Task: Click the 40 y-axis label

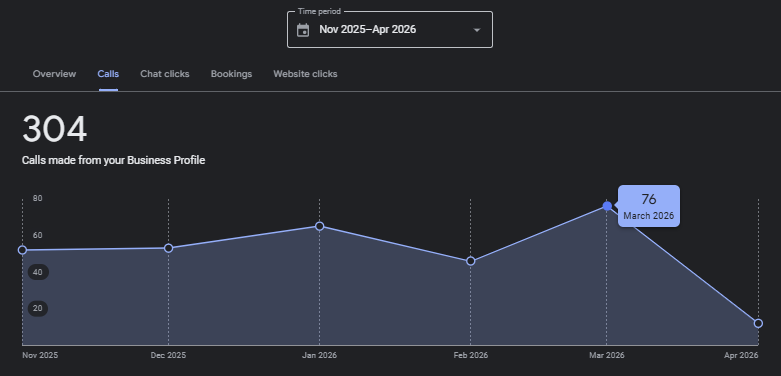Action: [38, 272]
